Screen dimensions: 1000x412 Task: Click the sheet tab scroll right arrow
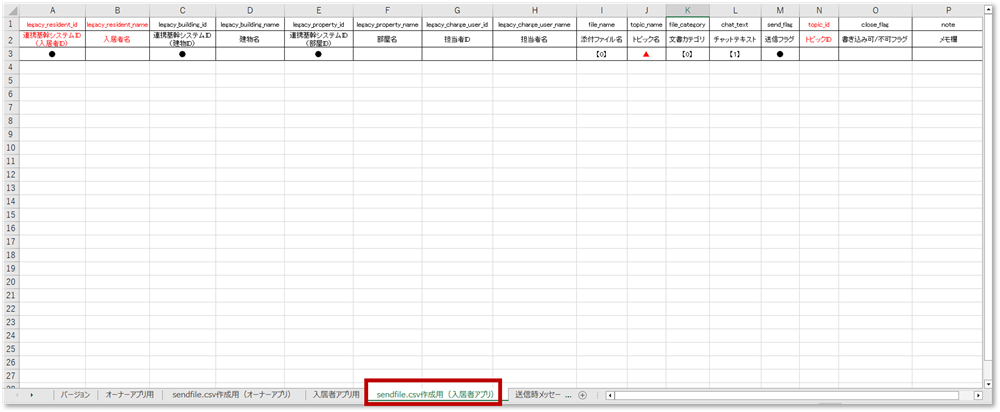click(31, 395)
